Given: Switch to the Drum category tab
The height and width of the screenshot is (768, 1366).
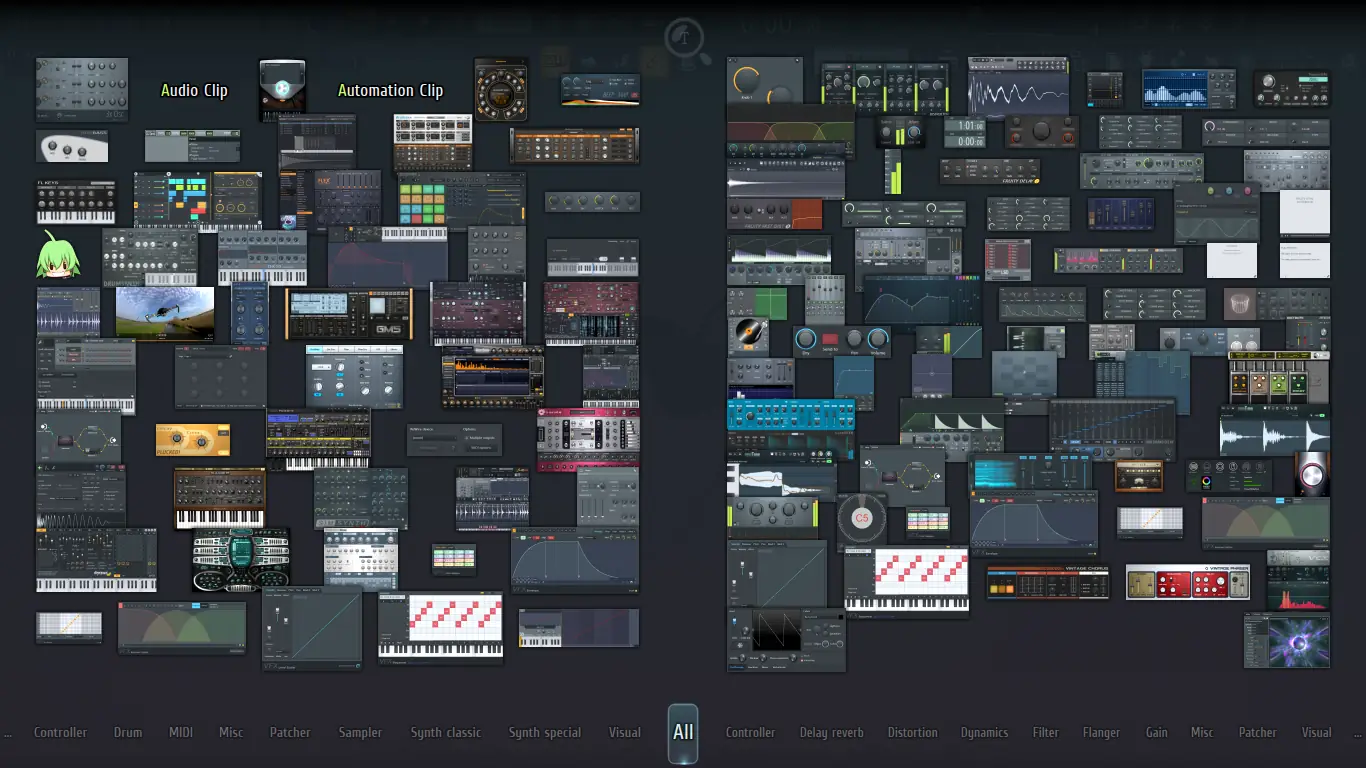Looking at the screenshot, I should [128, 732].
